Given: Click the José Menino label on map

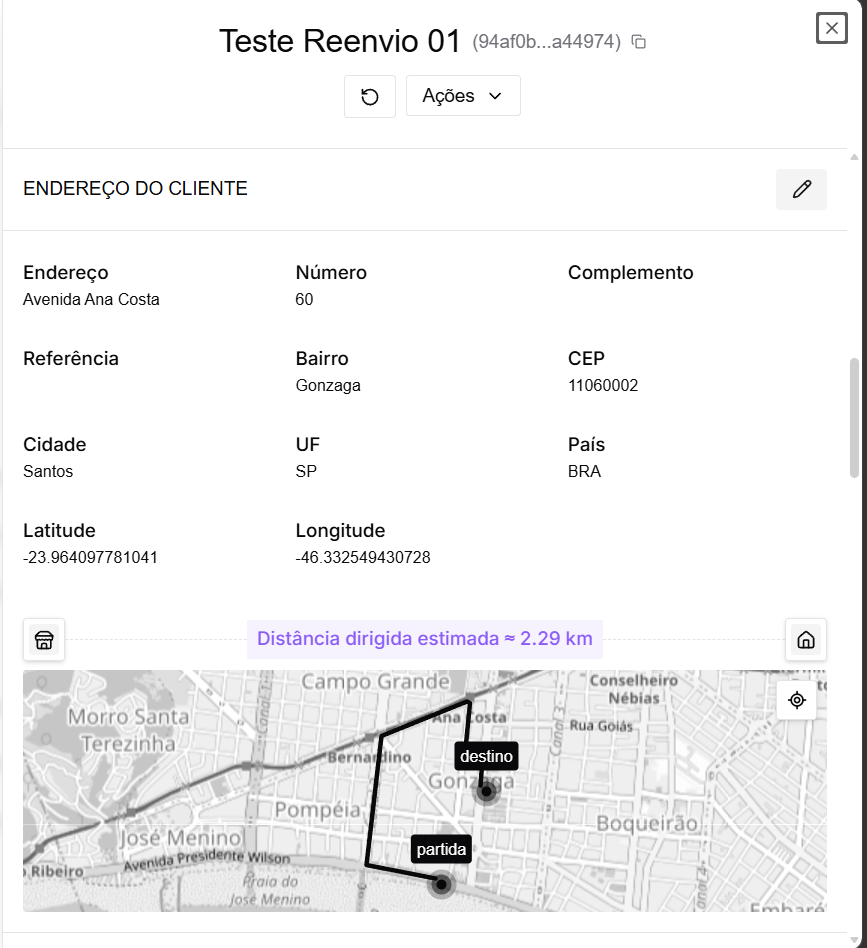Looking at the screenshot, I should 181,838.
